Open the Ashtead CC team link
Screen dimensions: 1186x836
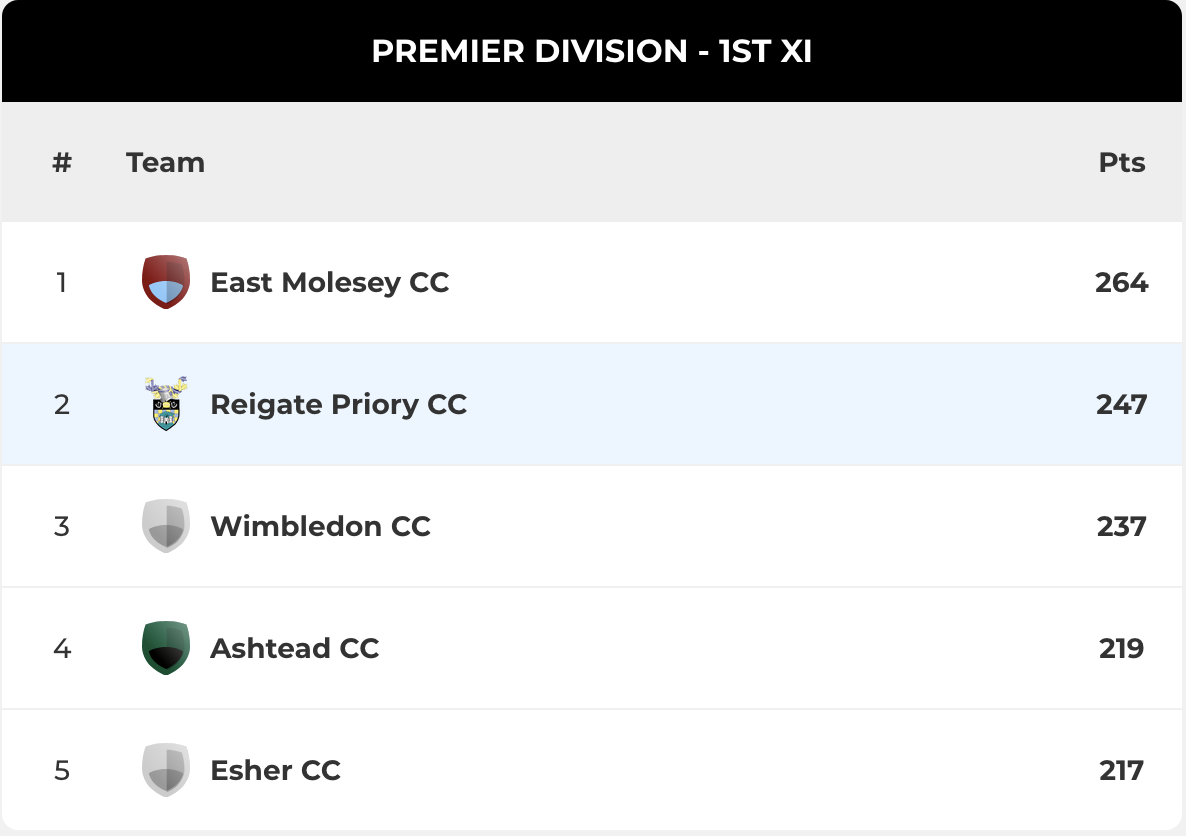pos(294,648)
